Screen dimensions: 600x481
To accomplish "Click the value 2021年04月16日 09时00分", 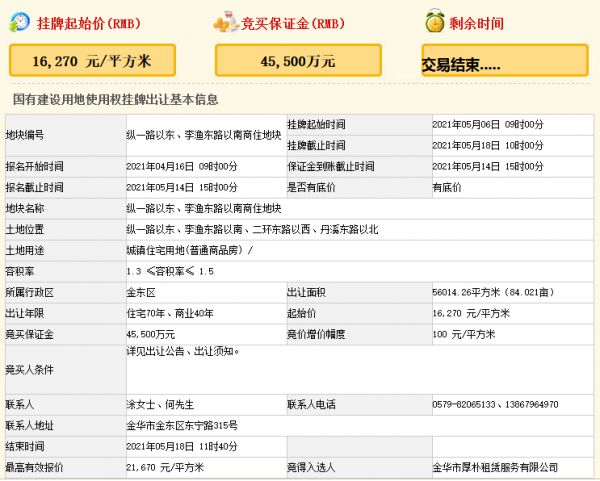I will click(182, 166).
